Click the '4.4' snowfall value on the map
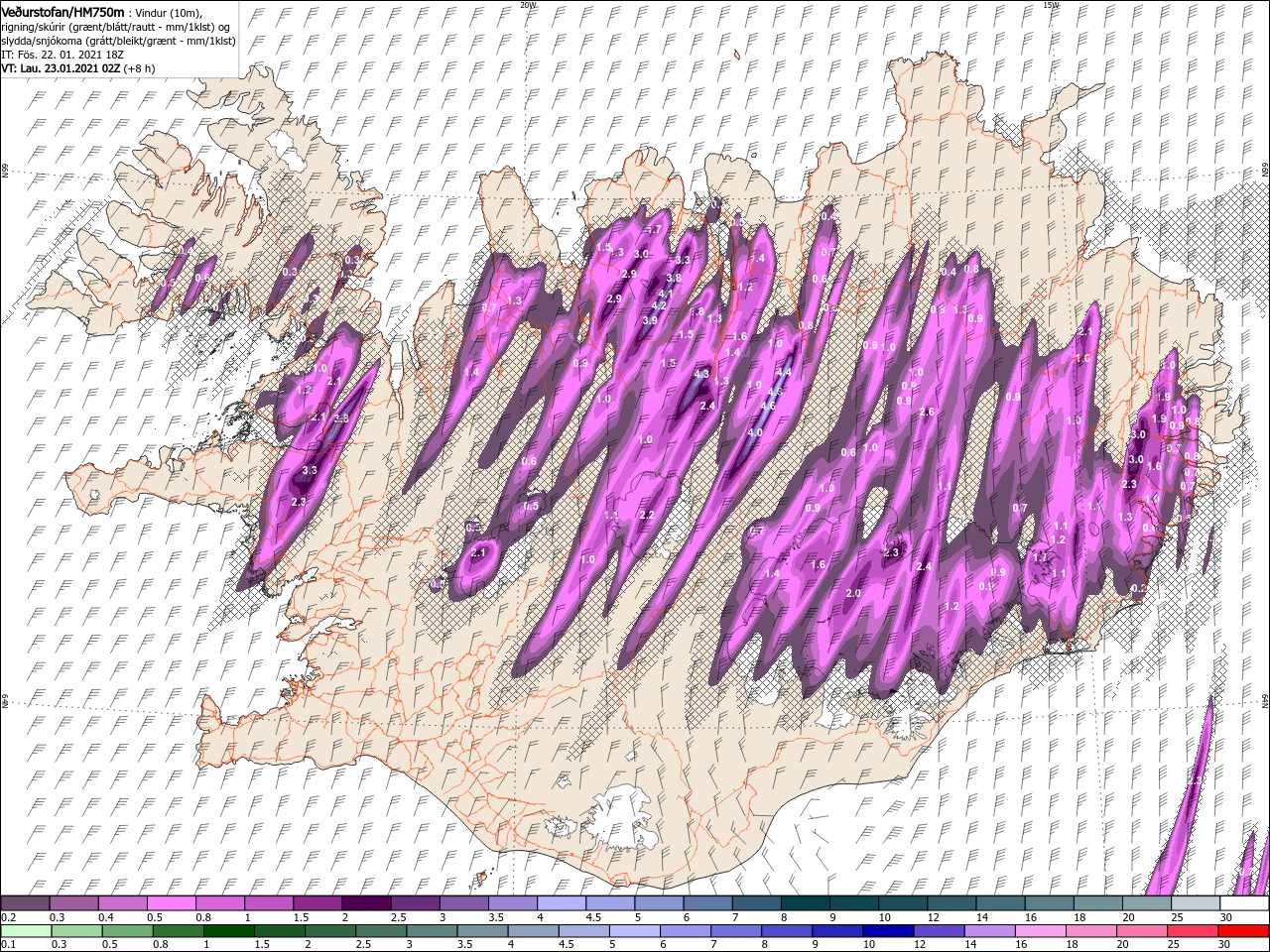Screen dimensions: 1270x952 783,373
